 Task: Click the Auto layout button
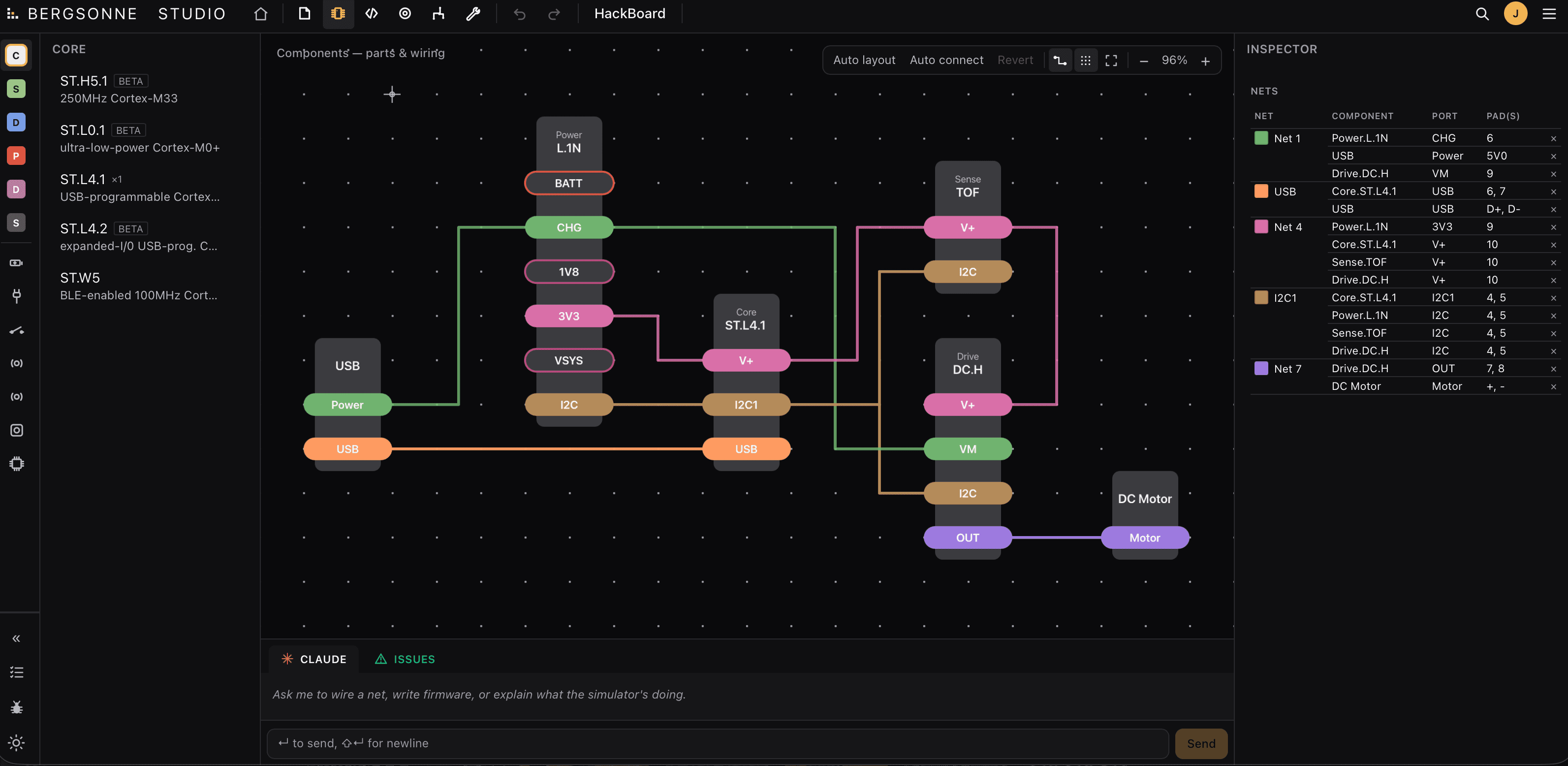[x=864, y=60]
